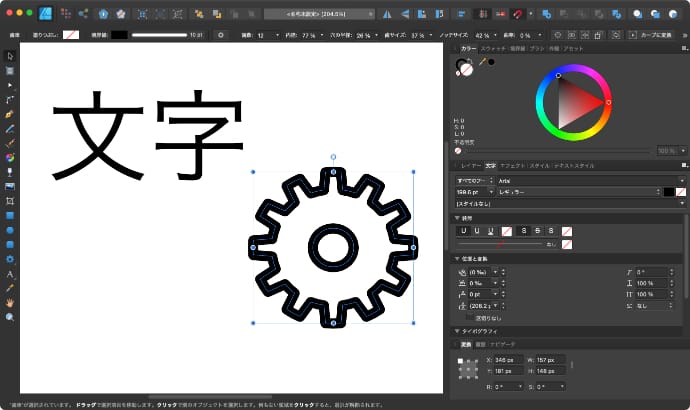
Task: Click the black stroke color swatch
Action: click(119, 34)
